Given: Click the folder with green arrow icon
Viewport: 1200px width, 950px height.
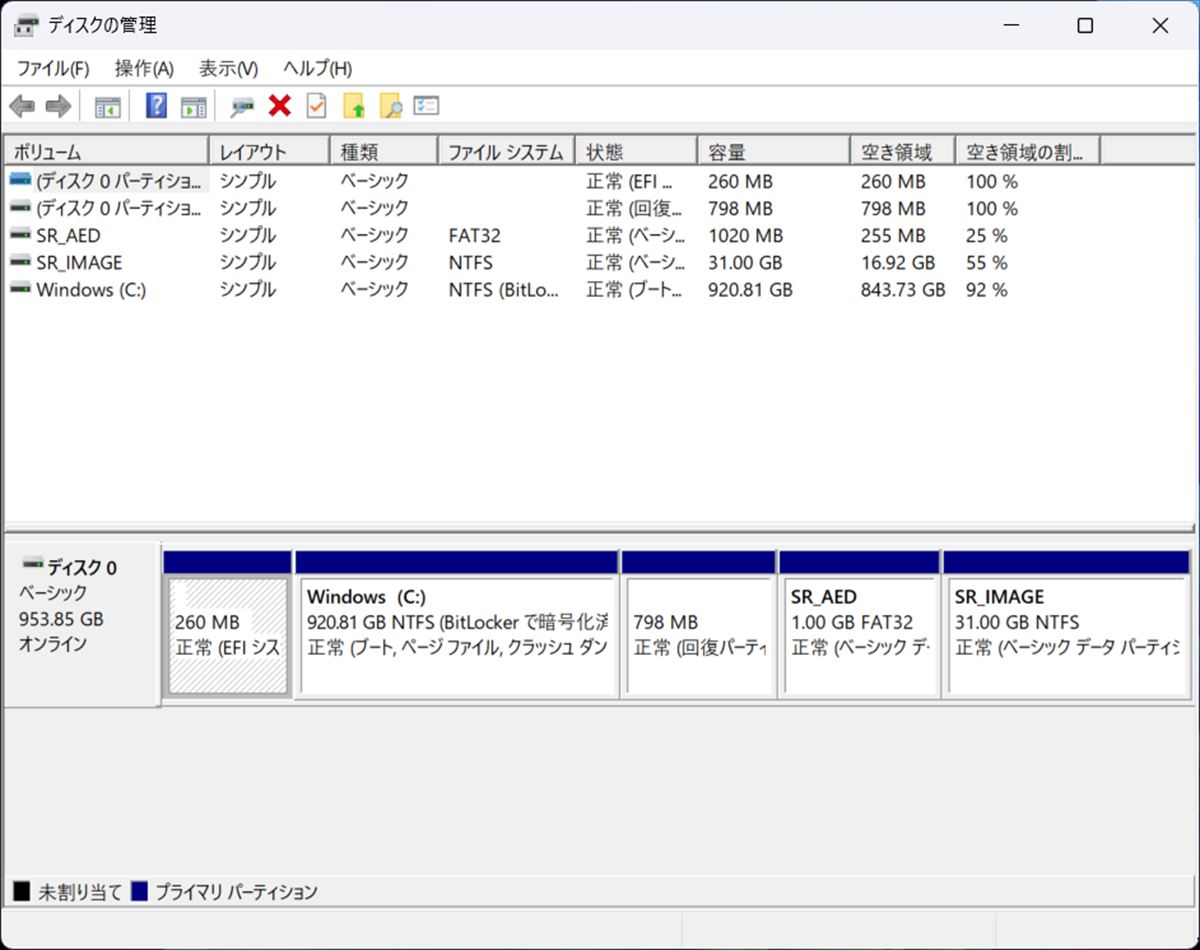Looking at the screenshot, I should point(354,106).
